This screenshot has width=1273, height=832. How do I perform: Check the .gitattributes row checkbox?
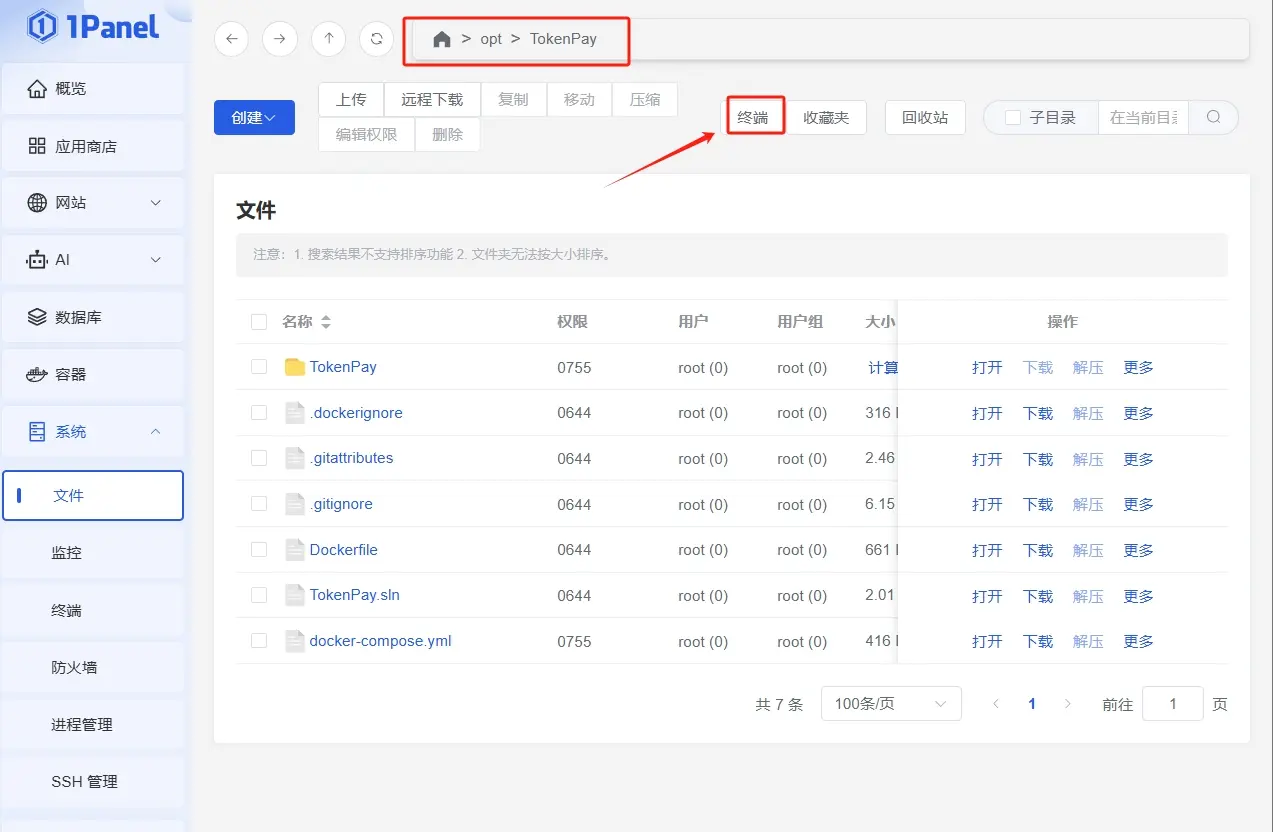(x=259, y=458)
